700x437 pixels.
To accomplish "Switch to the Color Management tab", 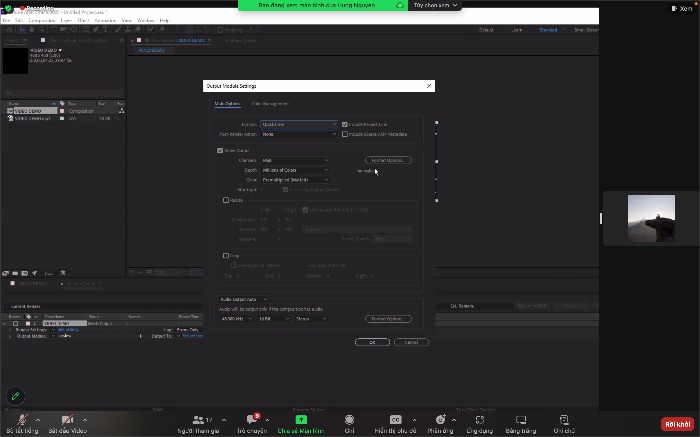I will pos(270,104).
